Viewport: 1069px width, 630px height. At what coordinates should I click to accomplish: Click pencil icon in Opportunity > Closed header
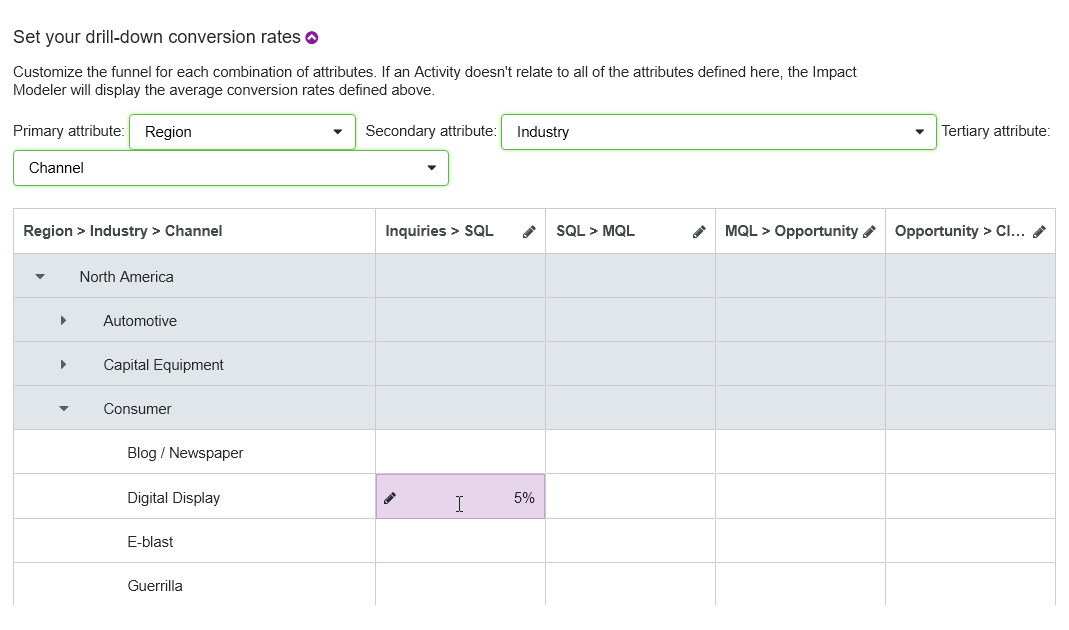(x=1039, y=232)
